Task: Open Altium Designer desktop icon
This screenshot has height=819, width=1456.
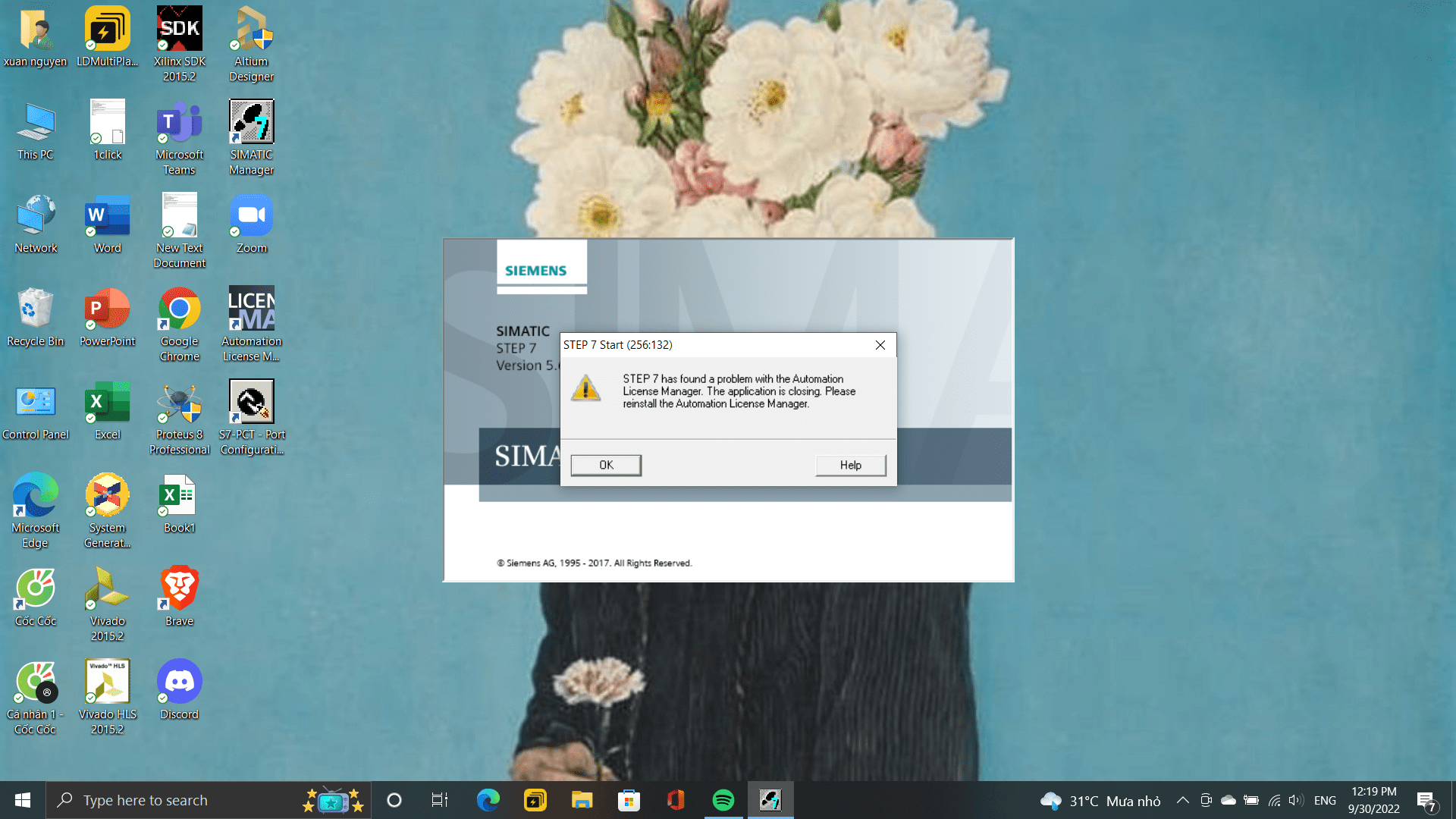Action: pyautogui.click(x=251, y=44)
